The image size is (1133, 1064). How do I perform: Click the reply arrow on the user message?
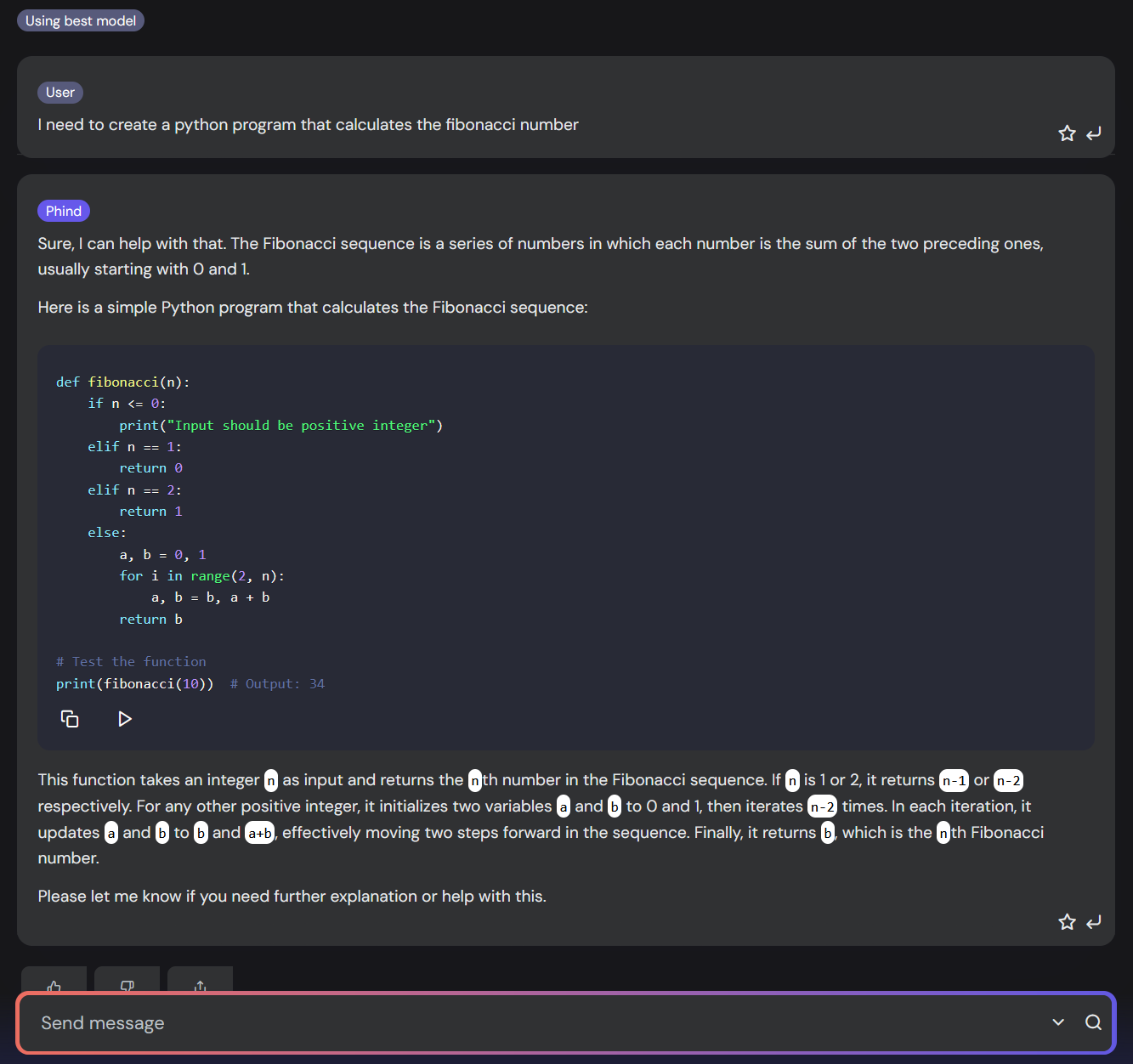(x=1094, y=133)
